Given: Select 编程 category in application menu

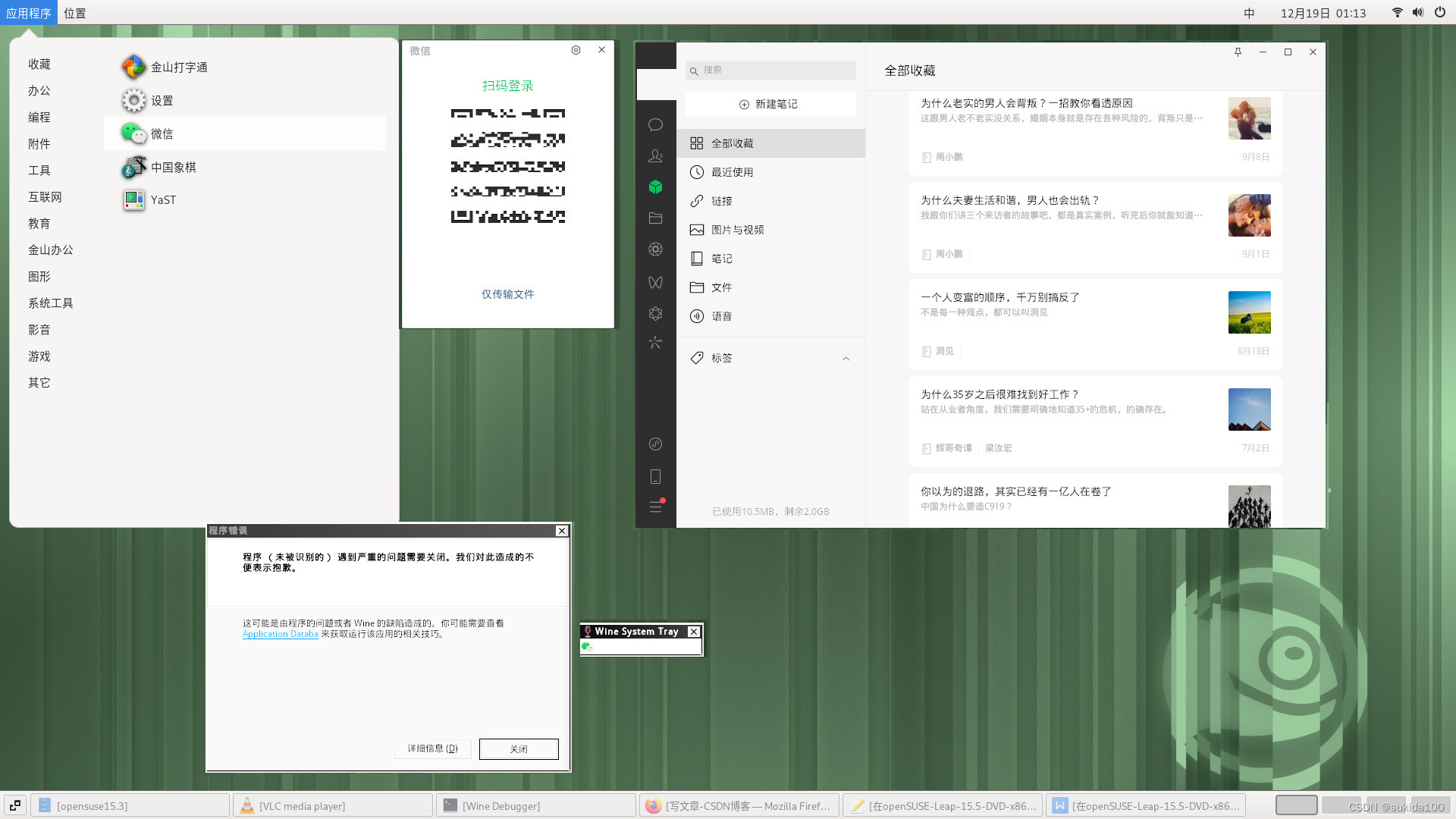Looking at the screenshot, I should tap(39, 117).
